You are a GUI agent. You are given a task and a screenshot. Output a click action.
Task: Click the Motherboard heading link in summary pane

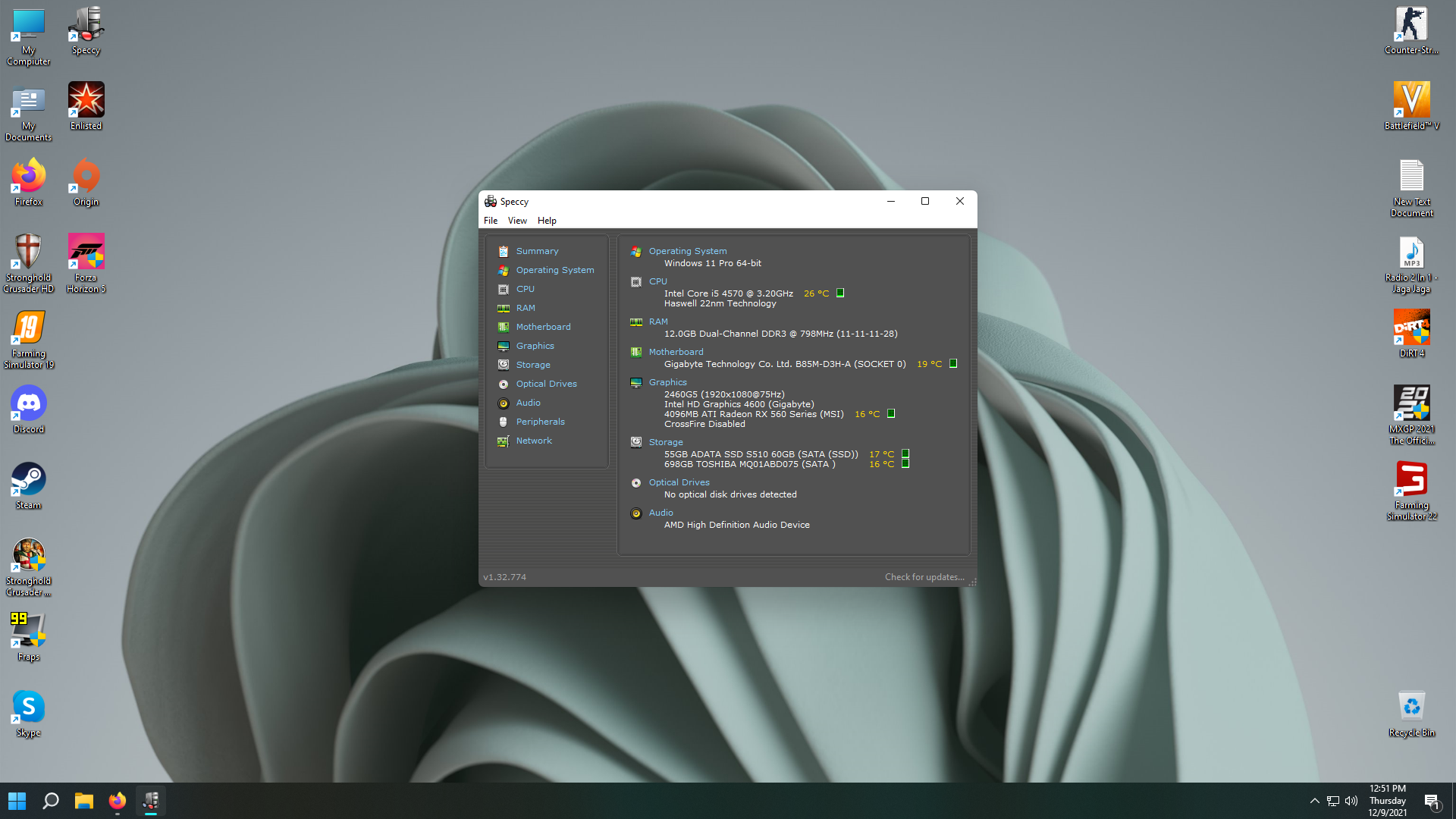click(676, 352)
